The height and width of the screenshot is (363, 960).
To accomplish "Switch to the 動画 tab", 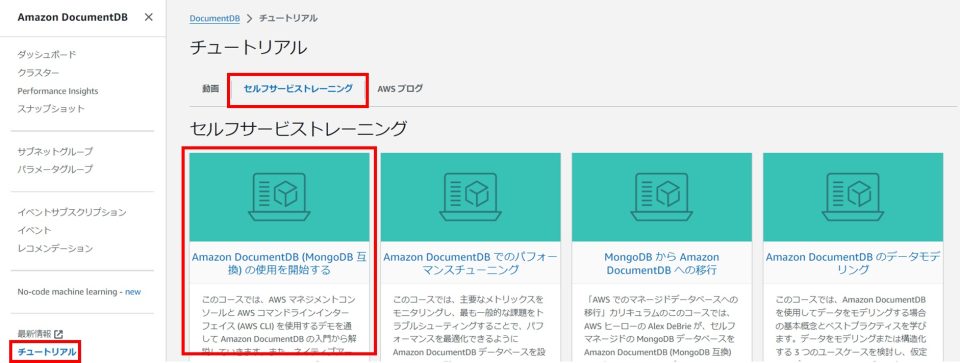I will [x=210, y=89].
